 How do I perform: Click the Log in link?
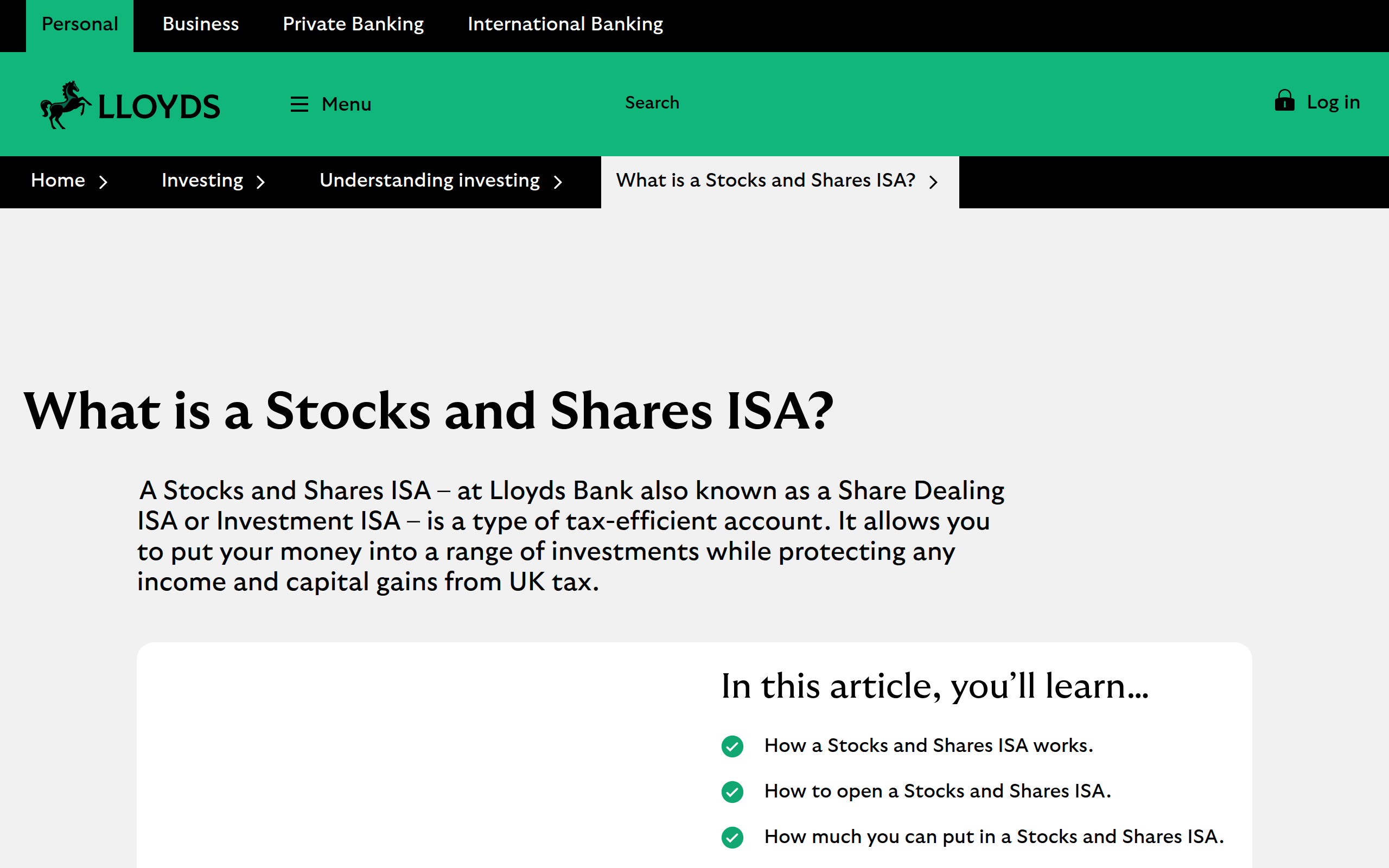click(x=1333, y=101)
